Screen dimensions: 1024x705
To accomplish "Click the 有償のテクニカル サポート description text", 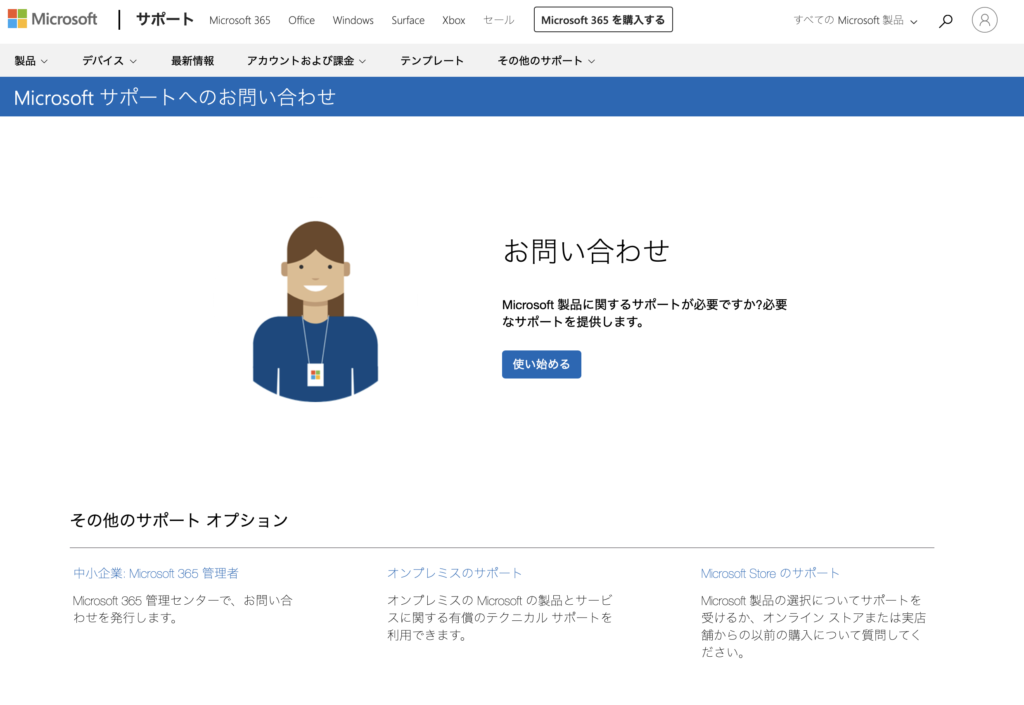I will (x=500, y=618).
